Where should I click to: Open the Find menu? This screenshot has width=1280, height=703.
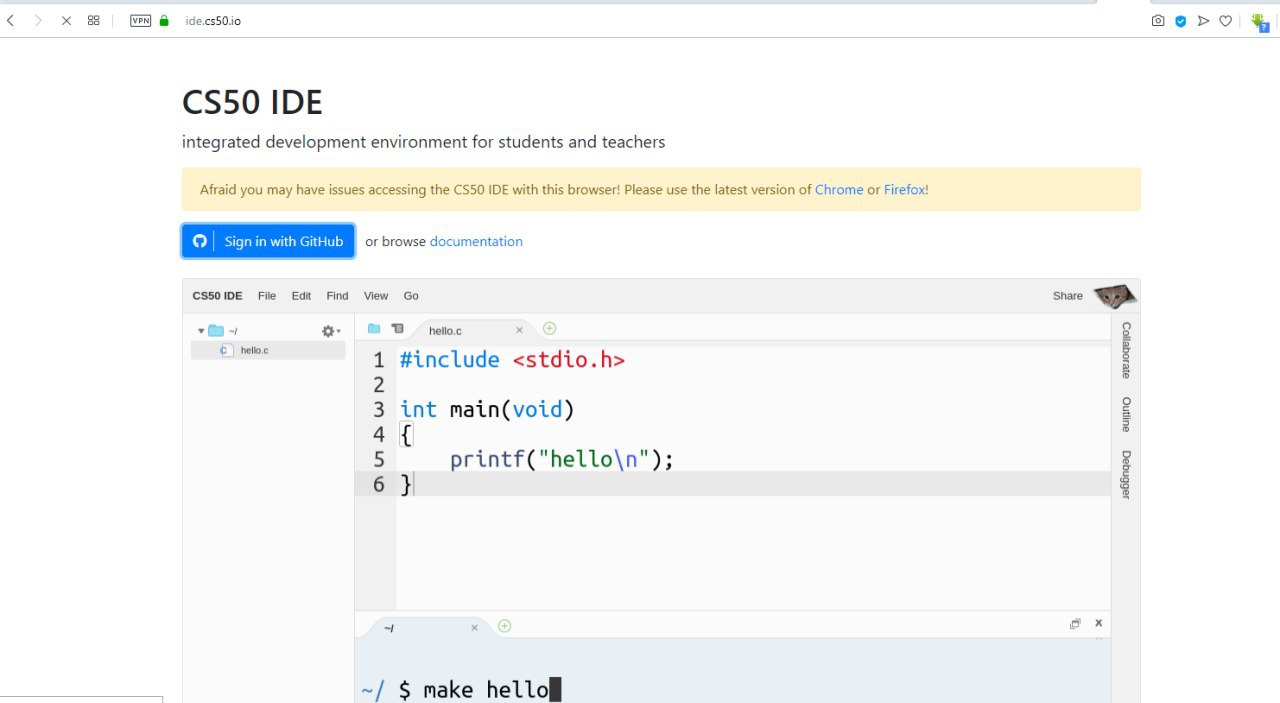(337, 296)
